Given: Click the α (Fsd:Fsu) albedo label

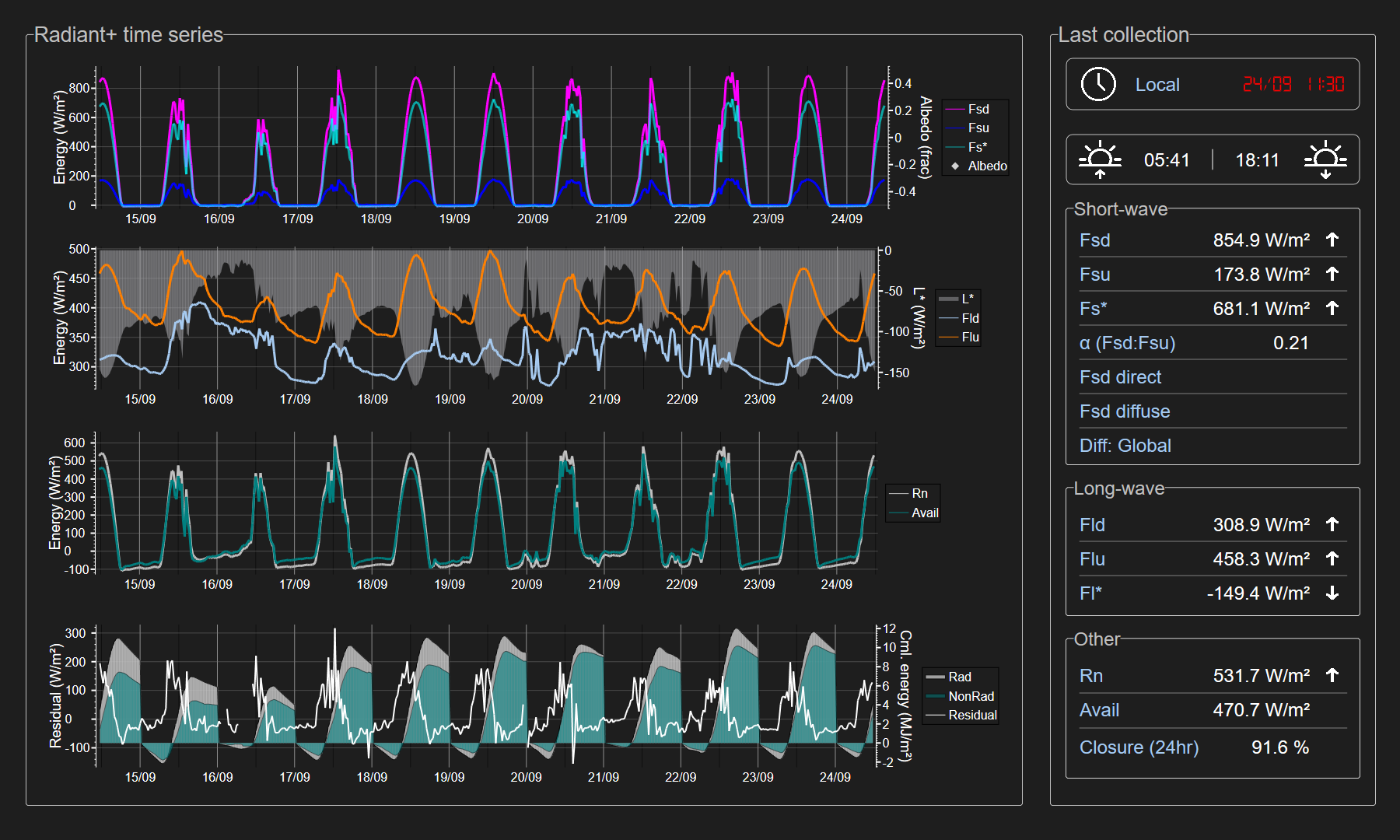Looking at the screenshot, I should [1127, 343].
